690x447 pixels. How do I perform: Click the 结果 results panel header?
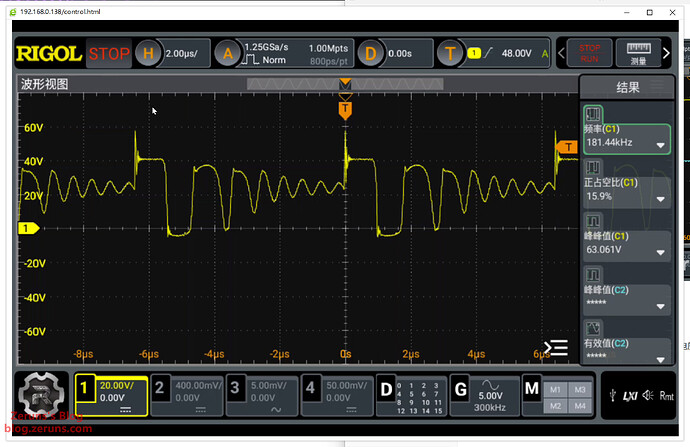pyautogui.click(x=627, y=87)
